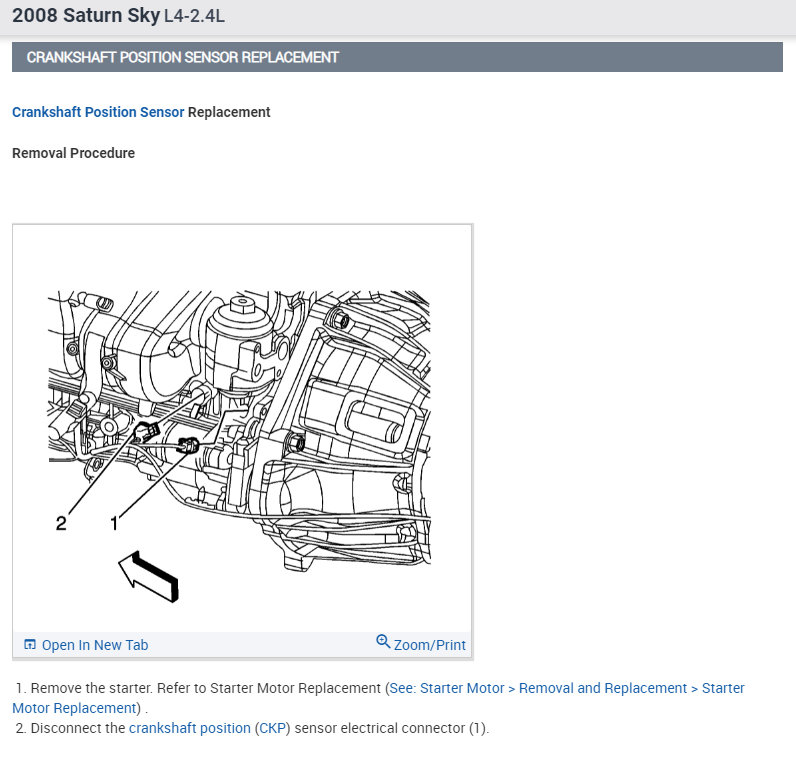Viewport: 796px width, 765px height.
Task: Select the 'sensor electrical connector (1)' text
Action: coord(391,728)
